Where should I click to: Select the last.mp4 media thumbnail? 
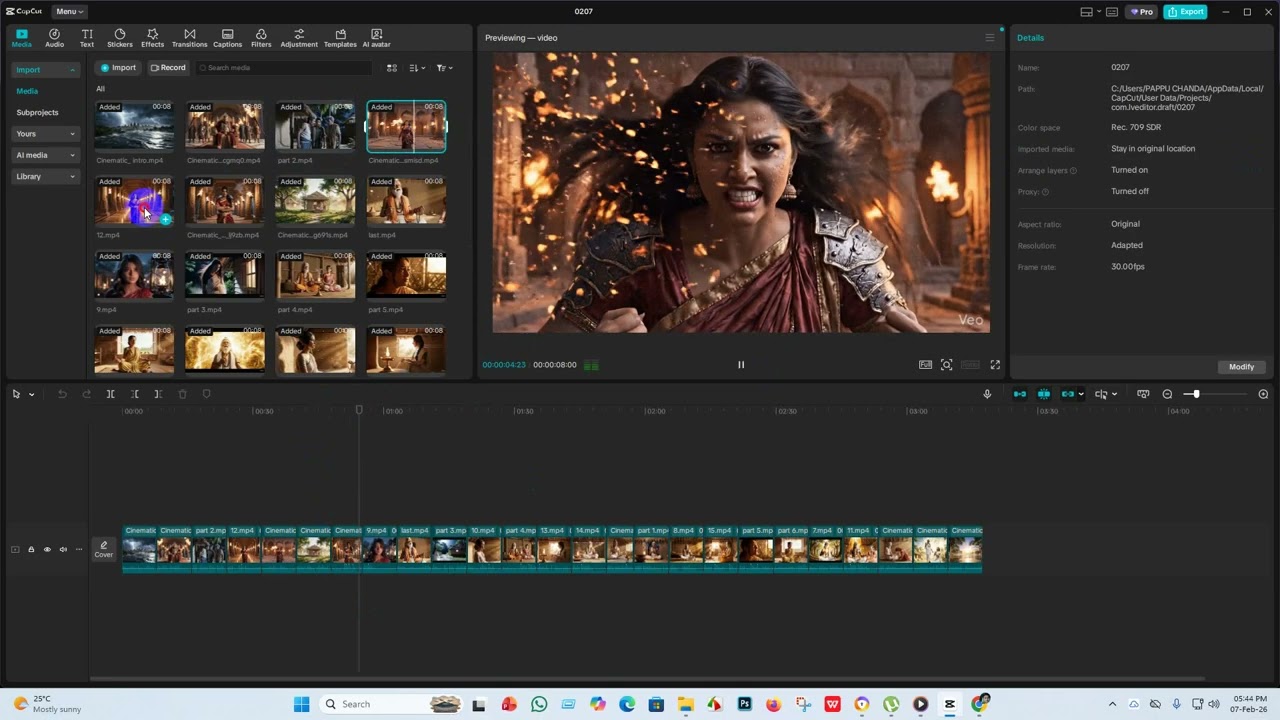(x=405, y=202)
